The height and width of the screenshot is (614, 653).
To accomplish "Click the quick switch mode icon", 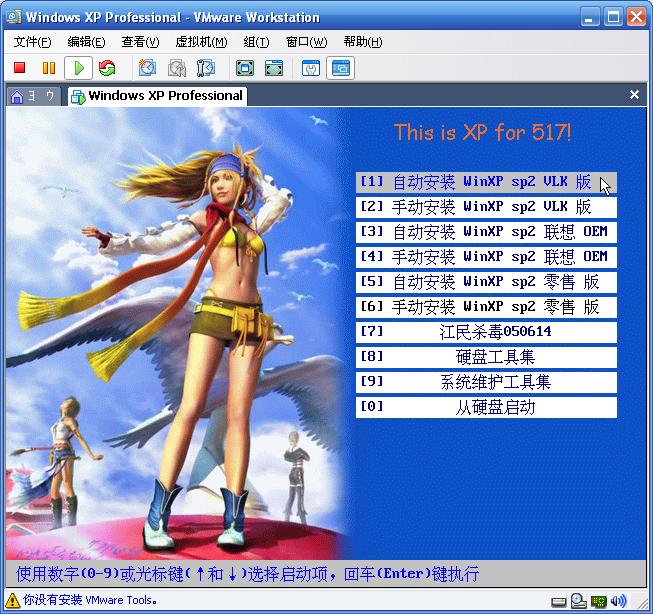I will 274,68.
